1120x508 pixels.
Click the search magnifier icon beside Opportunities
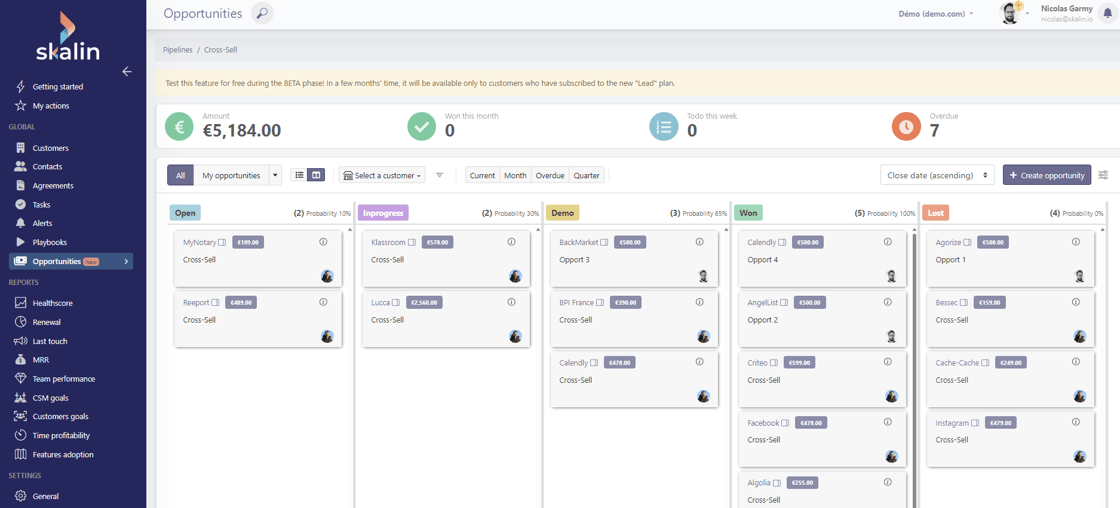click(262, 13)
